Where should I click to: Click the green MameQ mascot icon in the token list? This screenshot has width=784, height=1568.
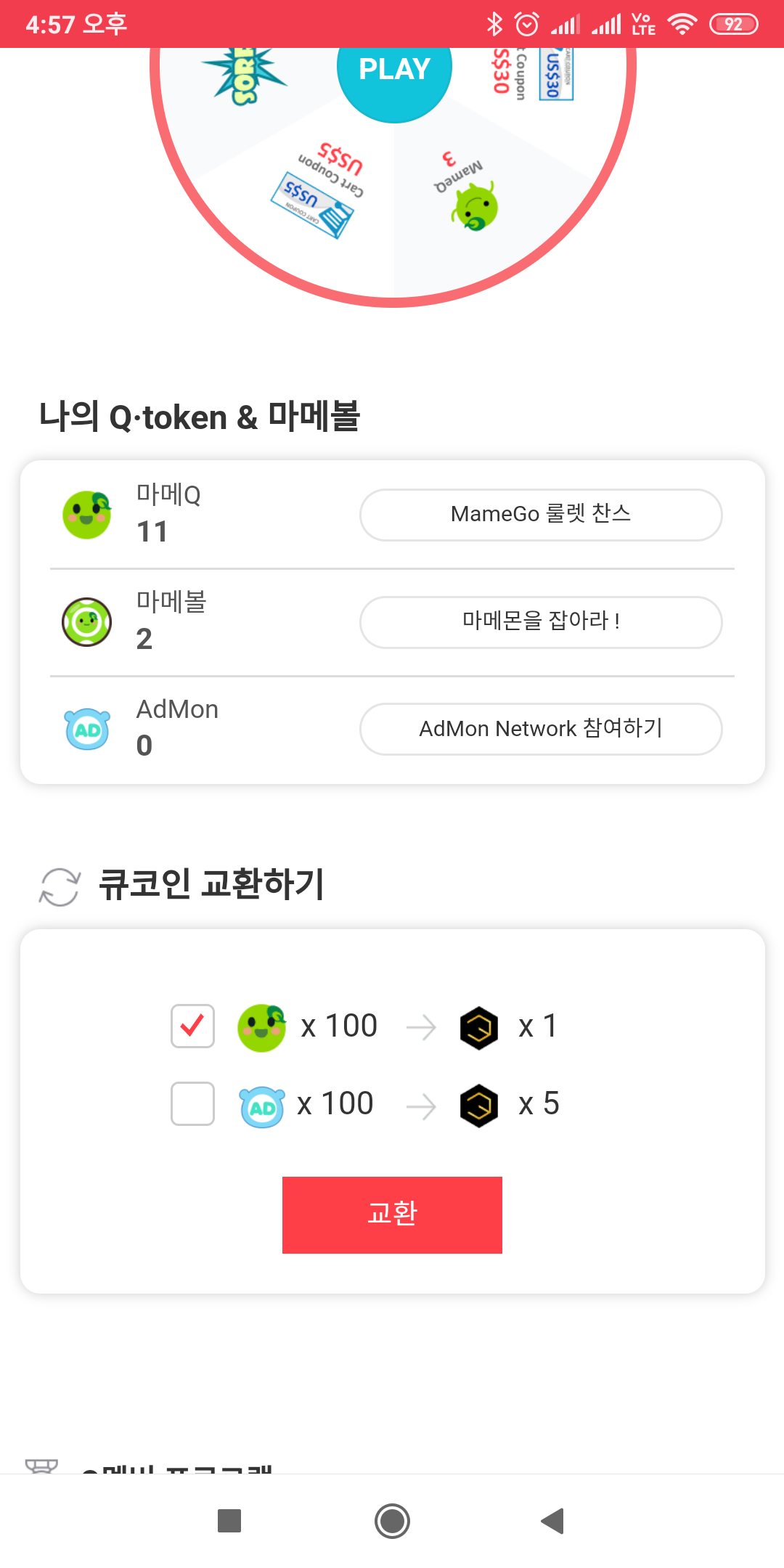87,515
